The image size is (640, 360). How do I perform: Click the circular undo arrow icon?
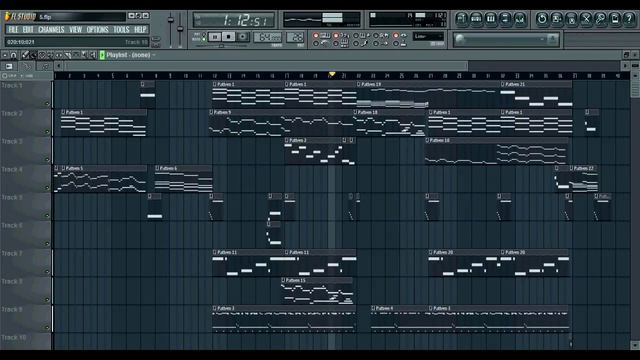542,19
